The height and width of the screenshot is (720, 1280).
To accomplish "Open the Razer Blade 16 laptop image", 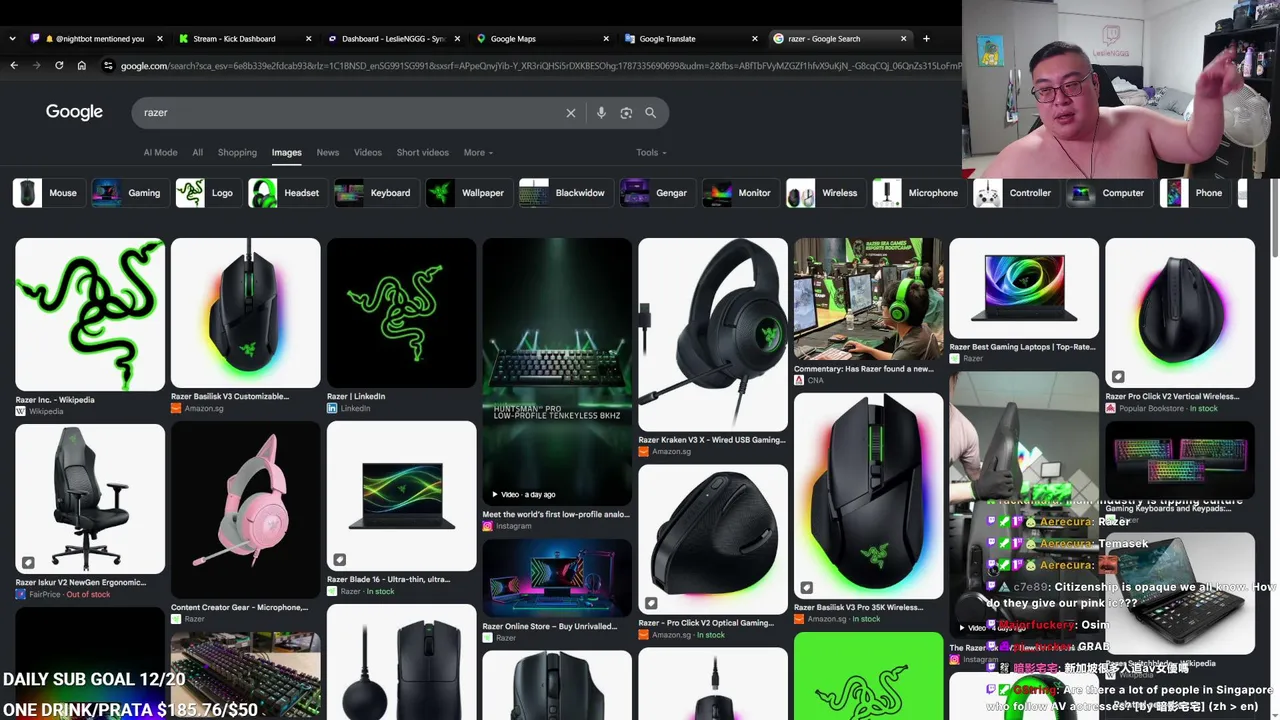I will (x=401, y=495).
